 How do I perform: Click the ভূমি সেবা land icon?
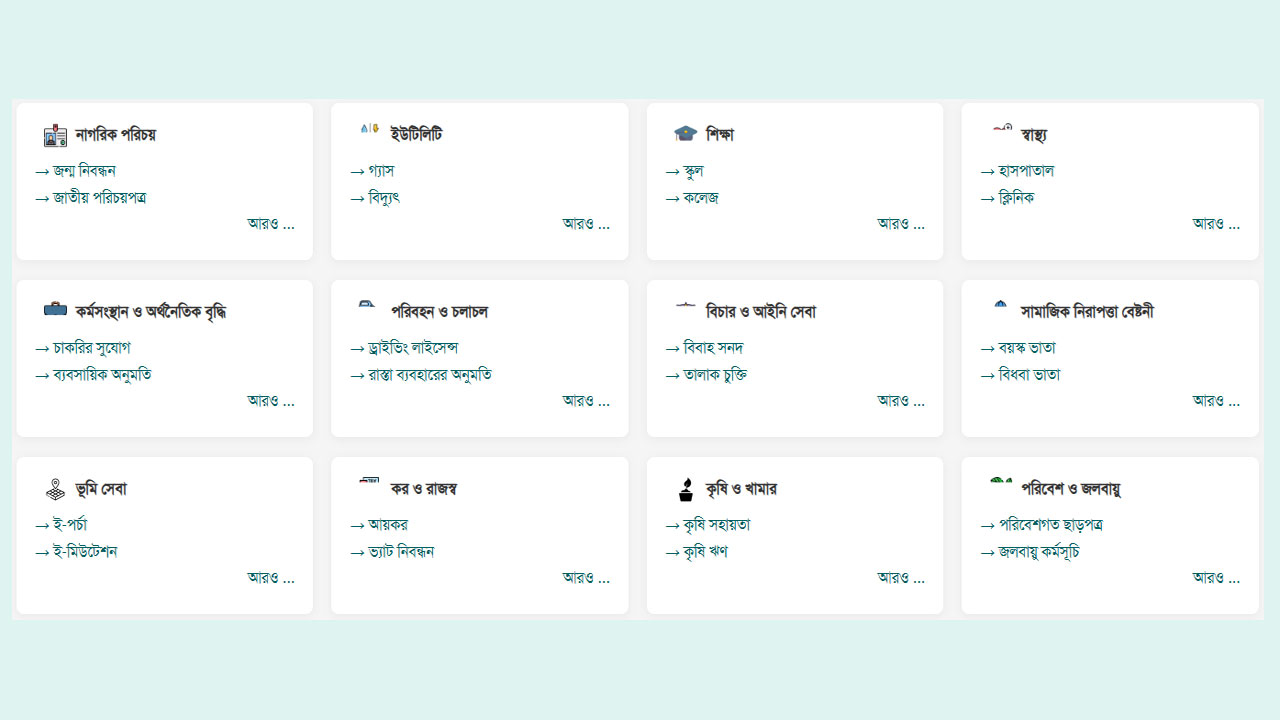click(55, 489)
